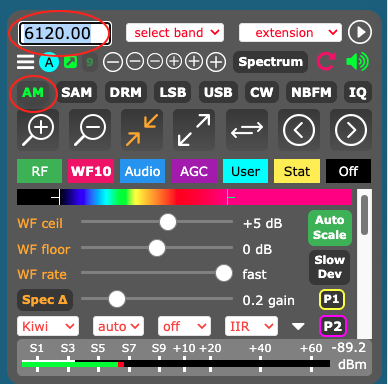
Task: Switch to the User tab
Action: [245, 171]
